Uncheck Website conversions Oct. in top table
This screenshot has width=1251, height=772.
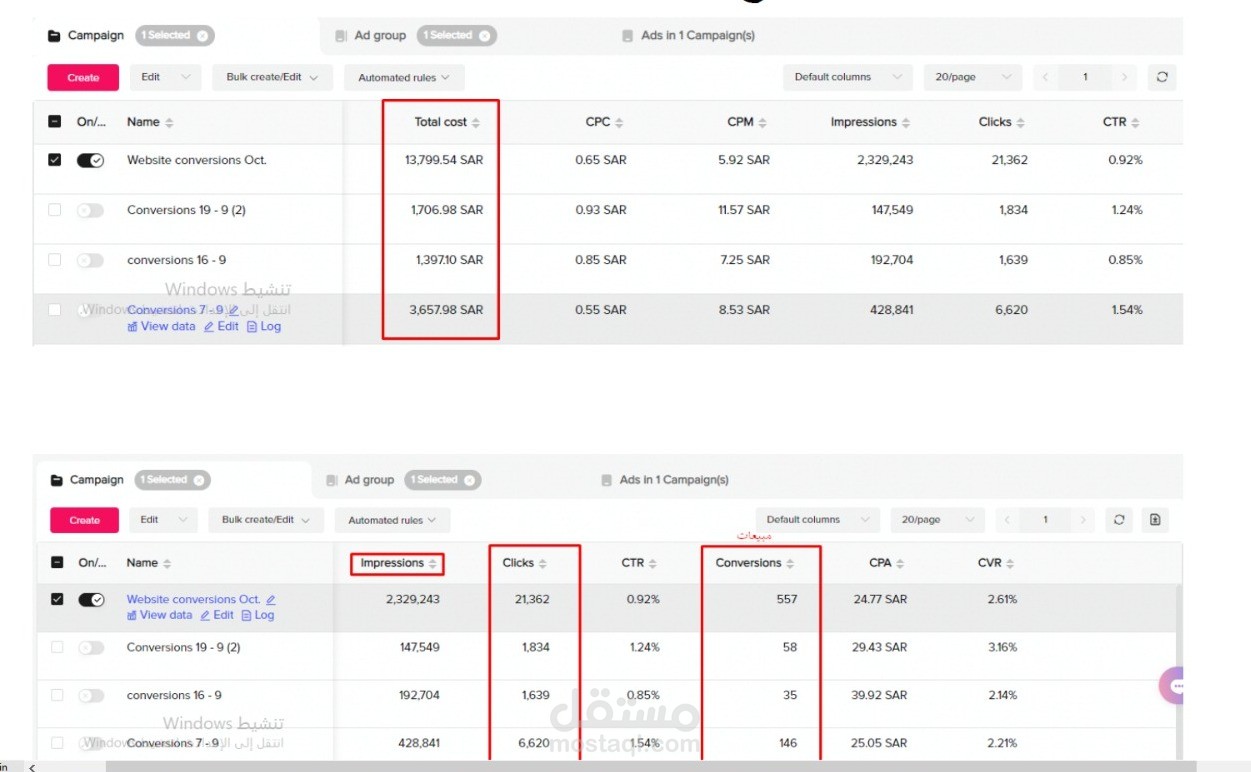[x=55, y=160]
